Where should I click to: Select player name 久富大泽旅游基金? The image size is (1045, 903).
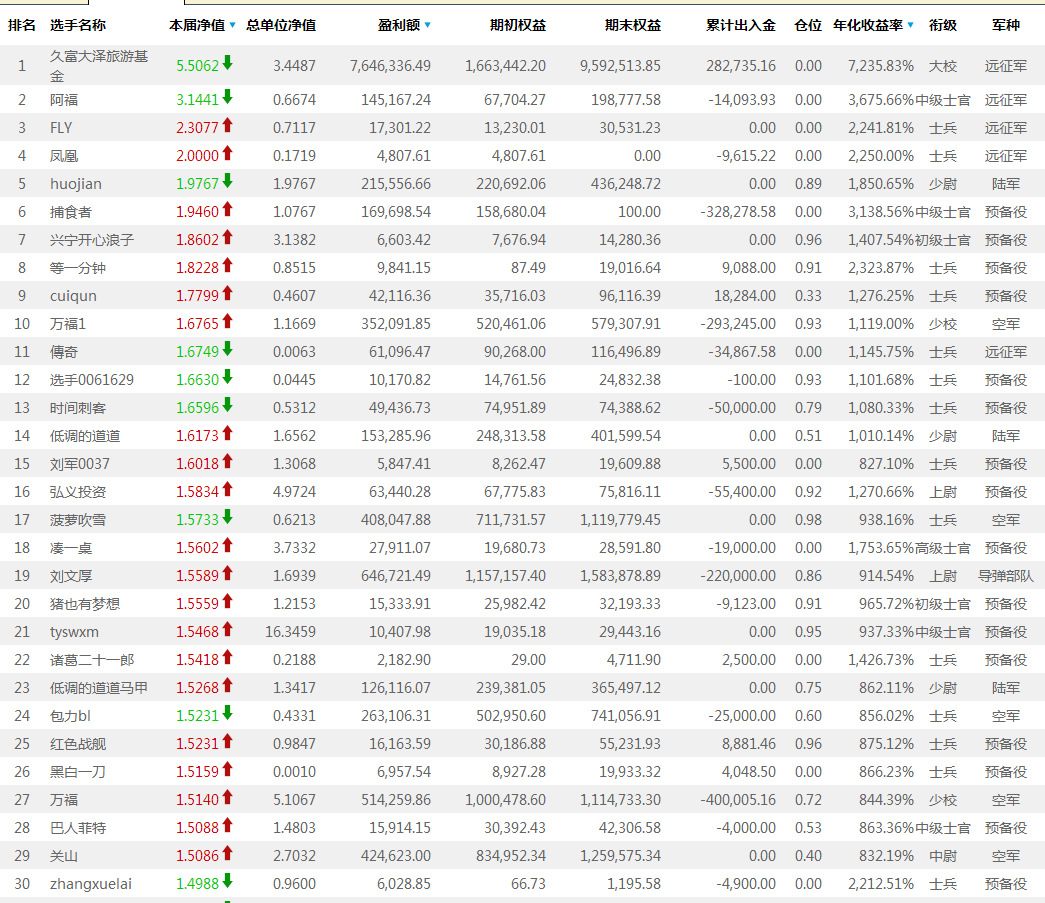click(99, 66)
